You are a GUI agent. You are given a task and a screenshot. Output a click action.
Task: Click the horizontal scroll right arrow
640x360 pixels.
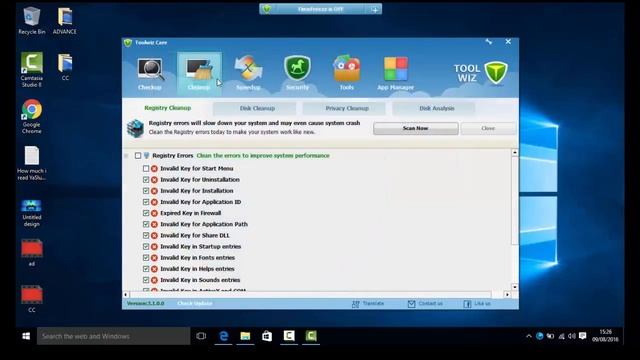[507, 294]
